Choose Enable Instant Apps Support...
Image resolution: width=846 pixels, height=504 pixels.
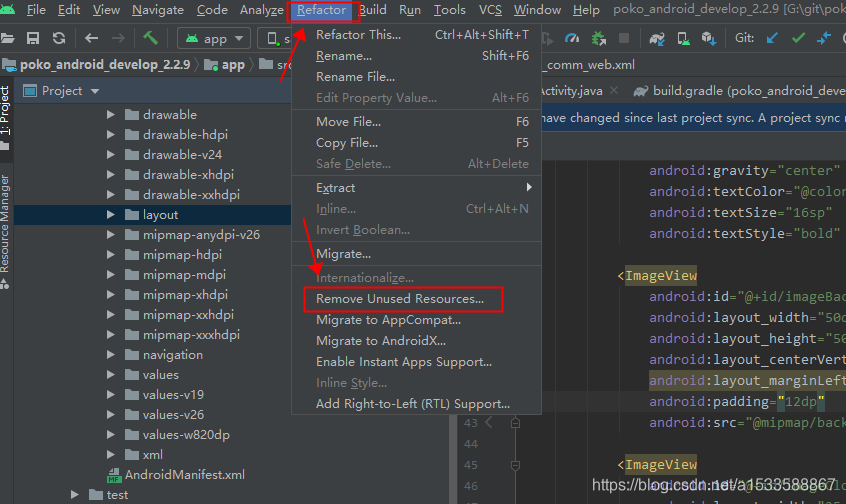point(417,362)
